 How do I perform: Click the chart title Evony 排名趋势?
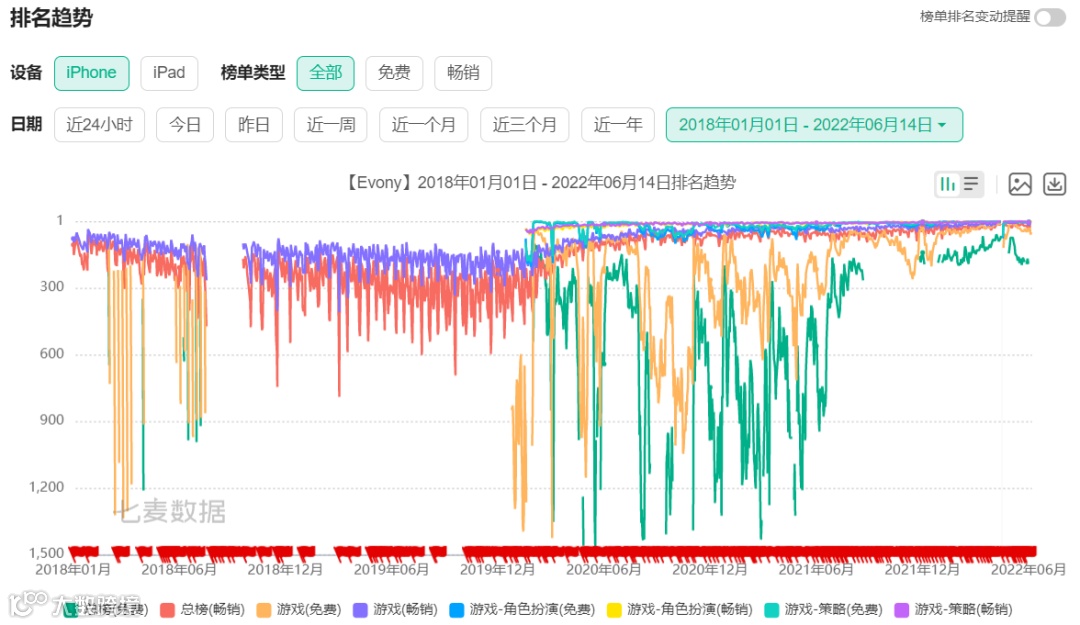click(539, 183)
